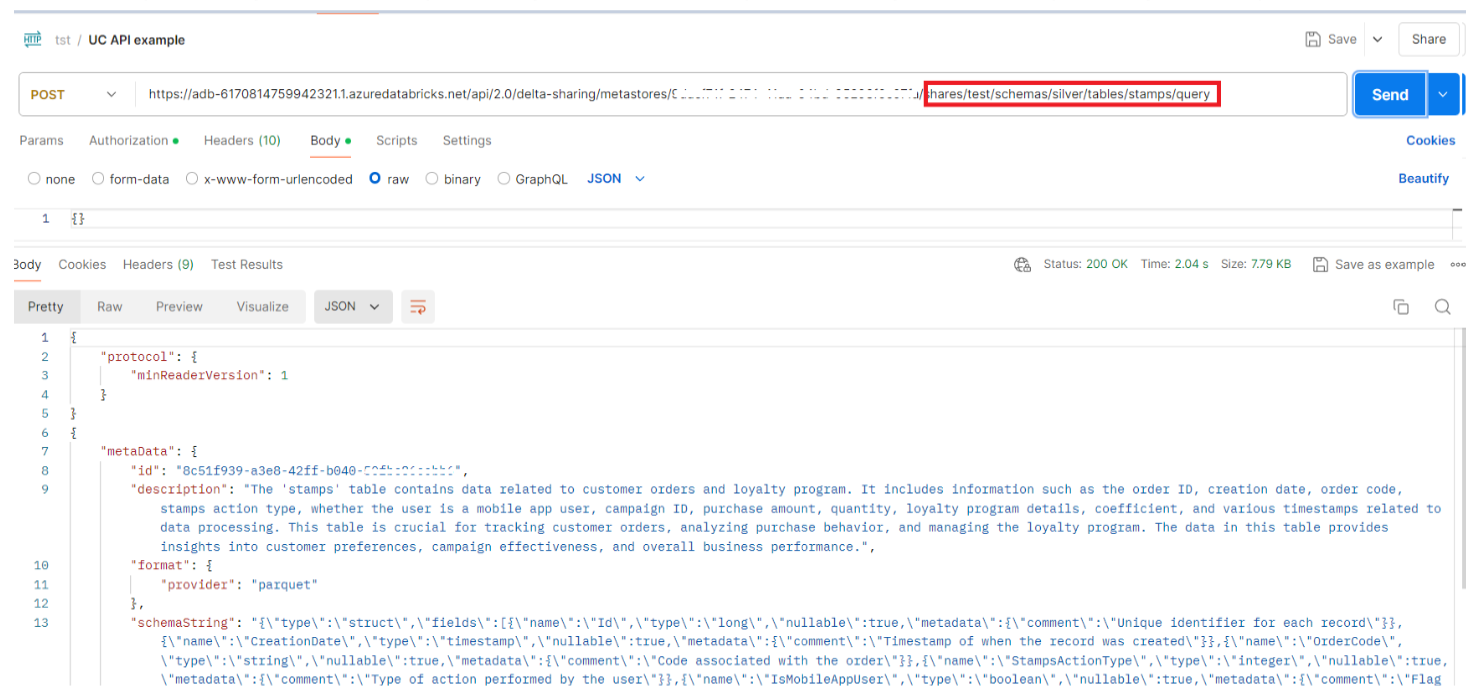Screen dimensions: 1484x692
Task: Switch to Test Results tab
Action: [x=247, y=265]
